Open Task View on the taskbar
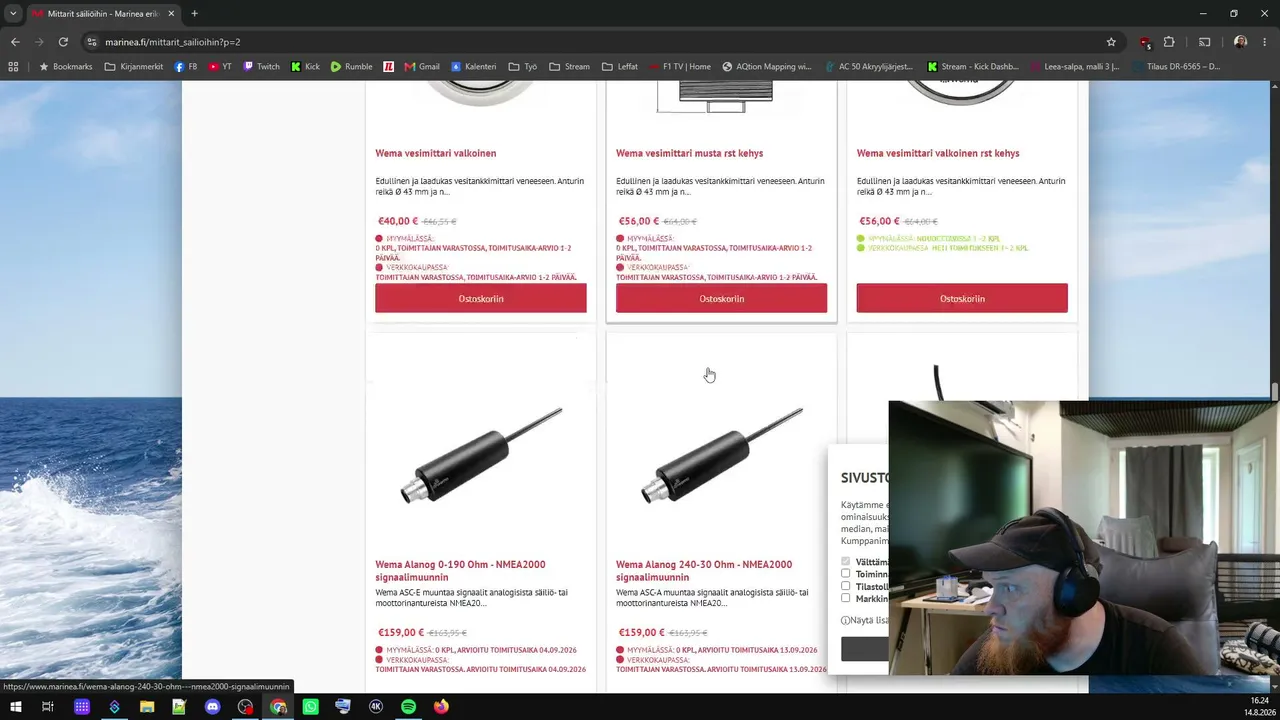This screenshot has height=720, width=1280. (47, 707)
